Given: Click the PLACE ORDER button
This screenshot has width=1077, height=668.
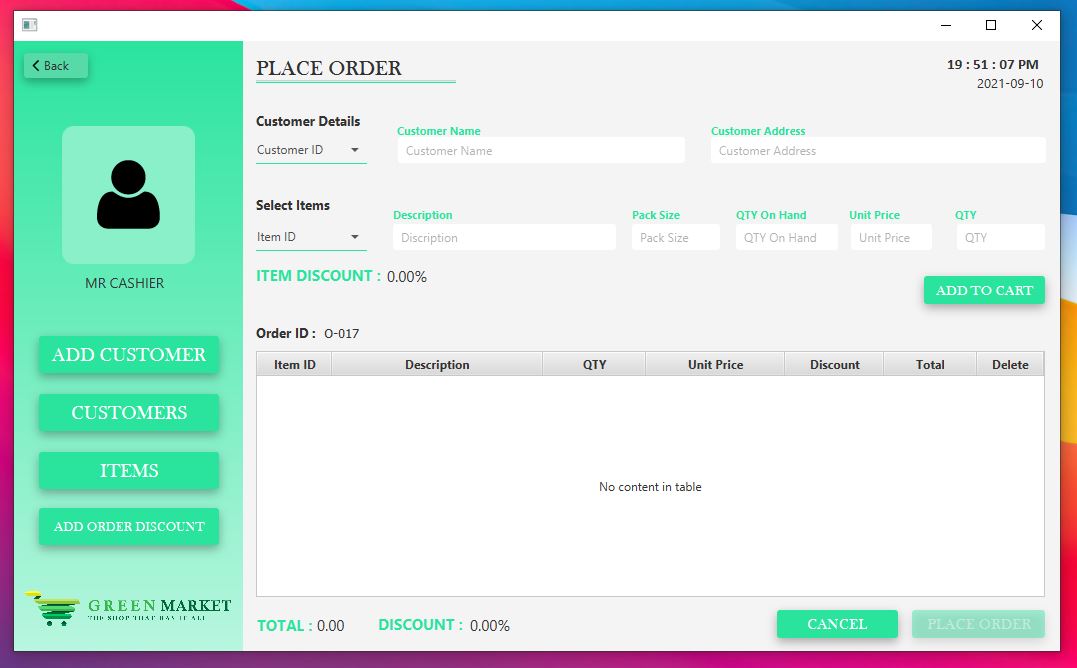Looking at the screenshot, I should point(977,623).
